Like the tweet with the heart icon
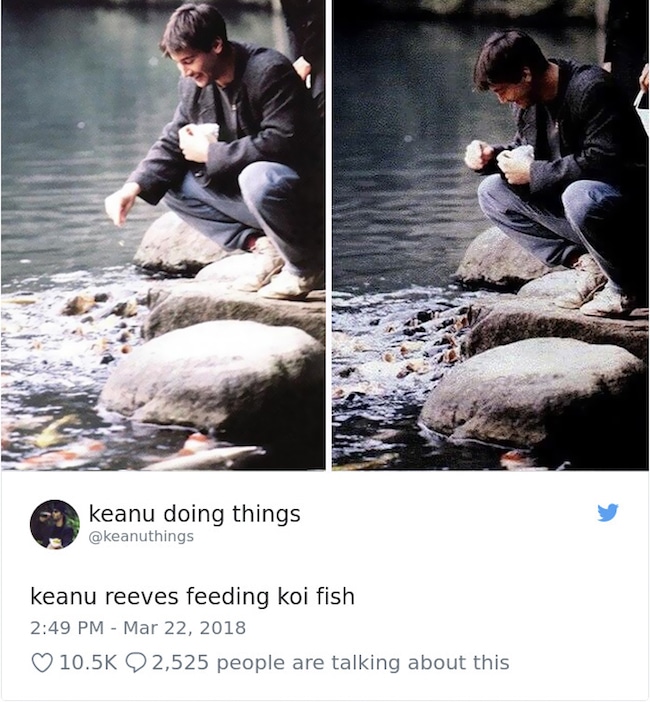This screenshot has width=650, height=702. point(42,663)
